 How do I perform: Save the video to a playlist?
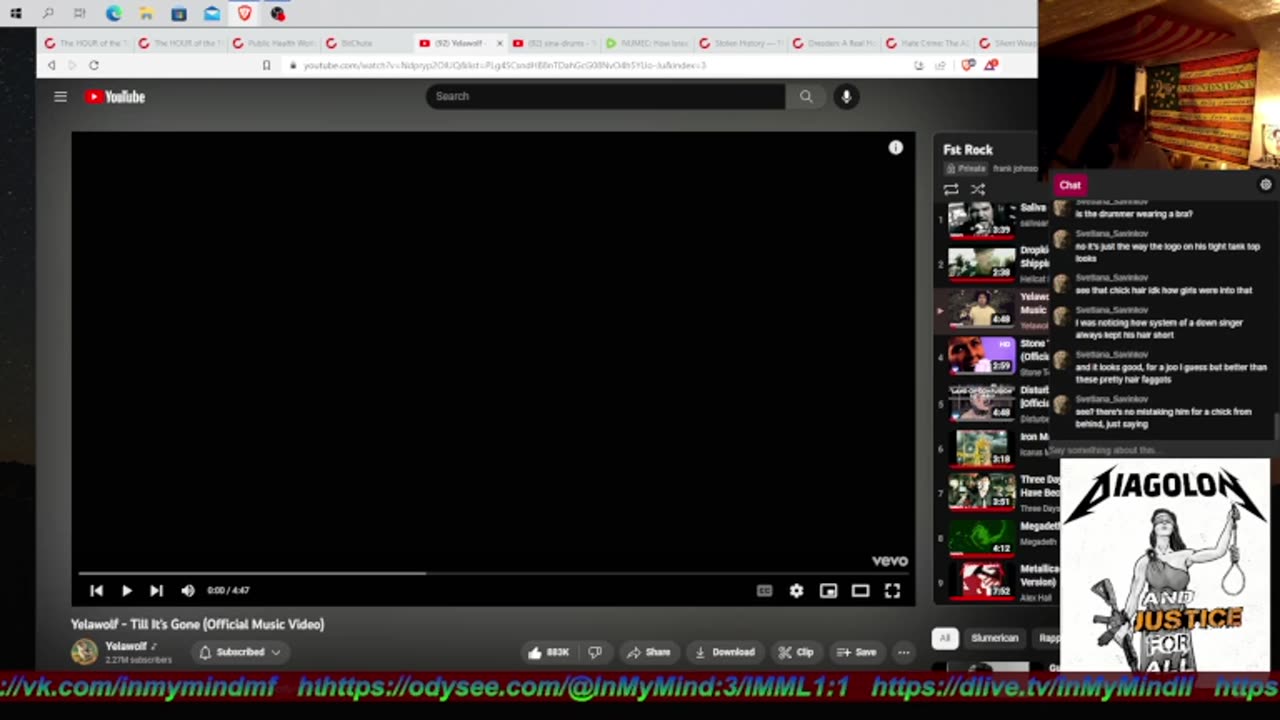857,652
